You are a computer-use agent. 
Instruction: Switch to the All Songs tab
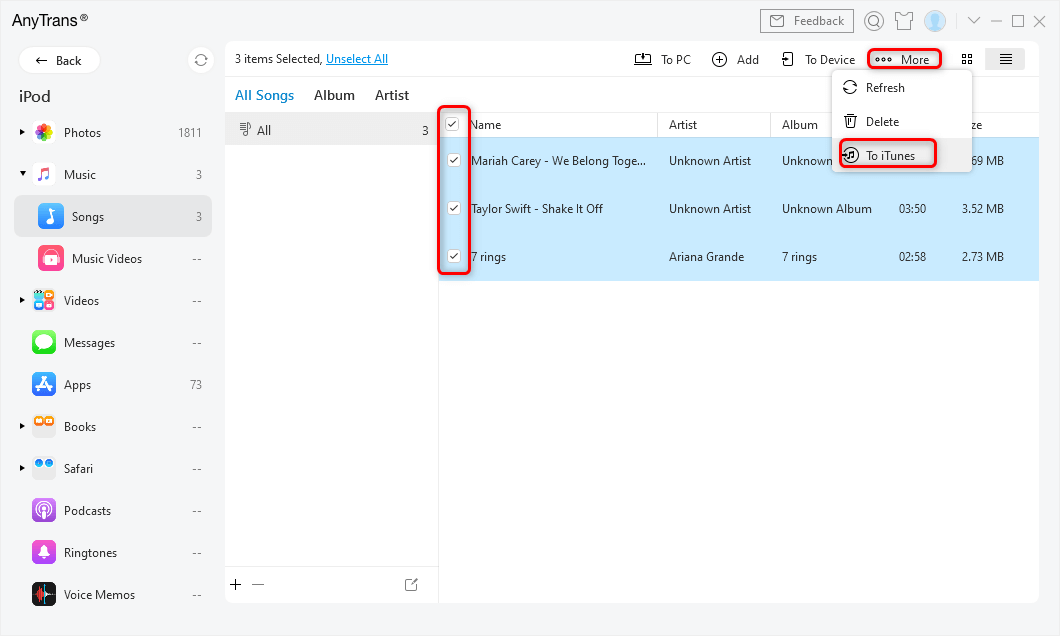264,95
